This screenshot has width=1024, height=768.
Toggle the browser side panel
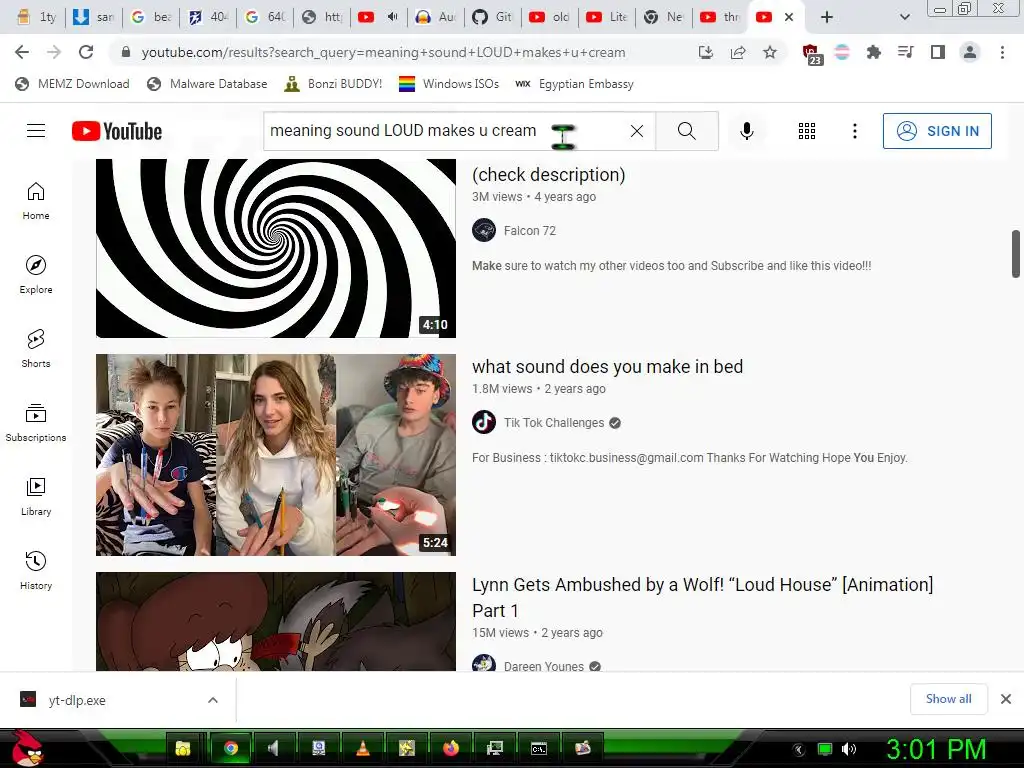coord(938,52)
